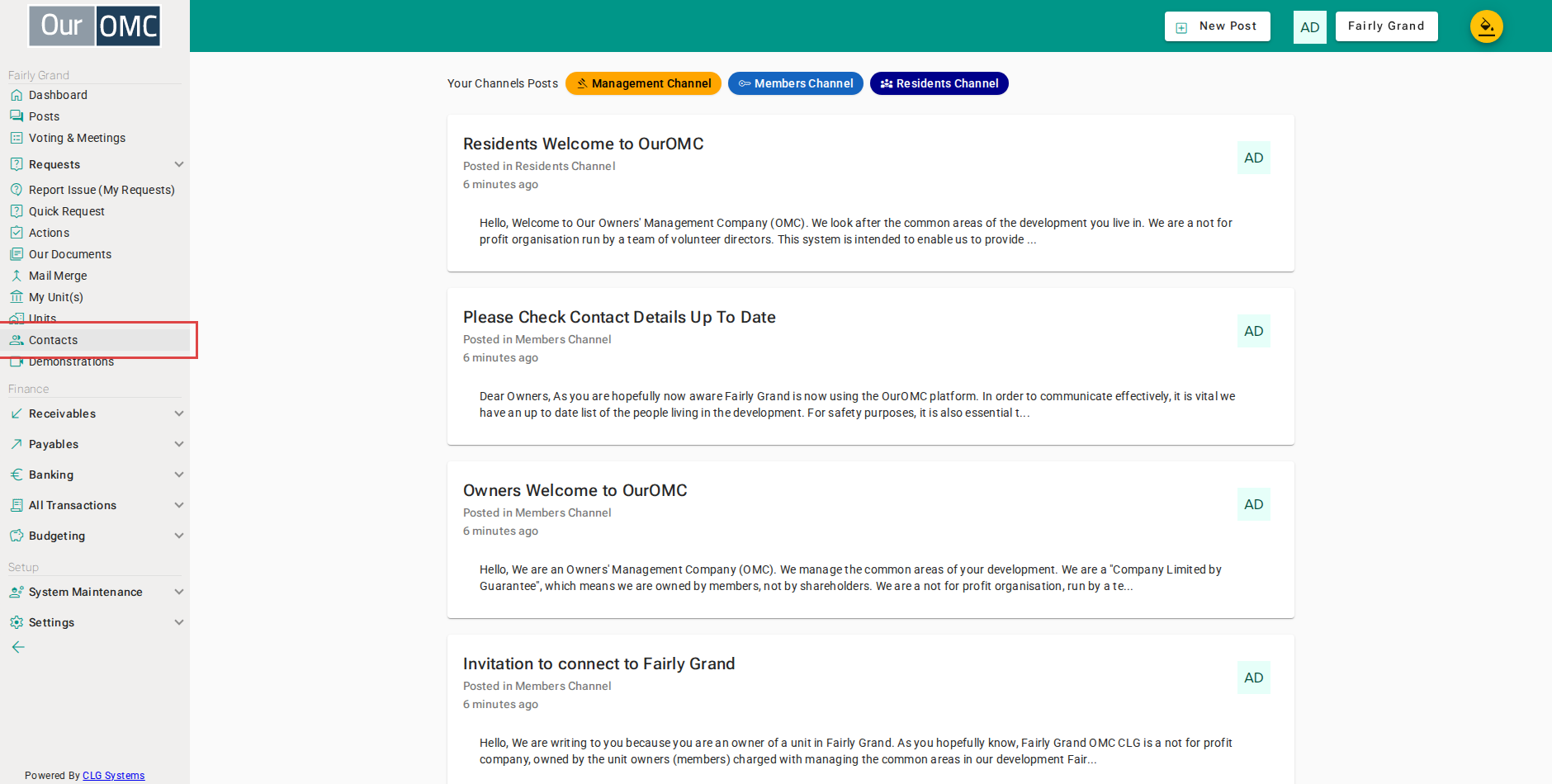Expand the All Transactions chevron

click(179, 505)
